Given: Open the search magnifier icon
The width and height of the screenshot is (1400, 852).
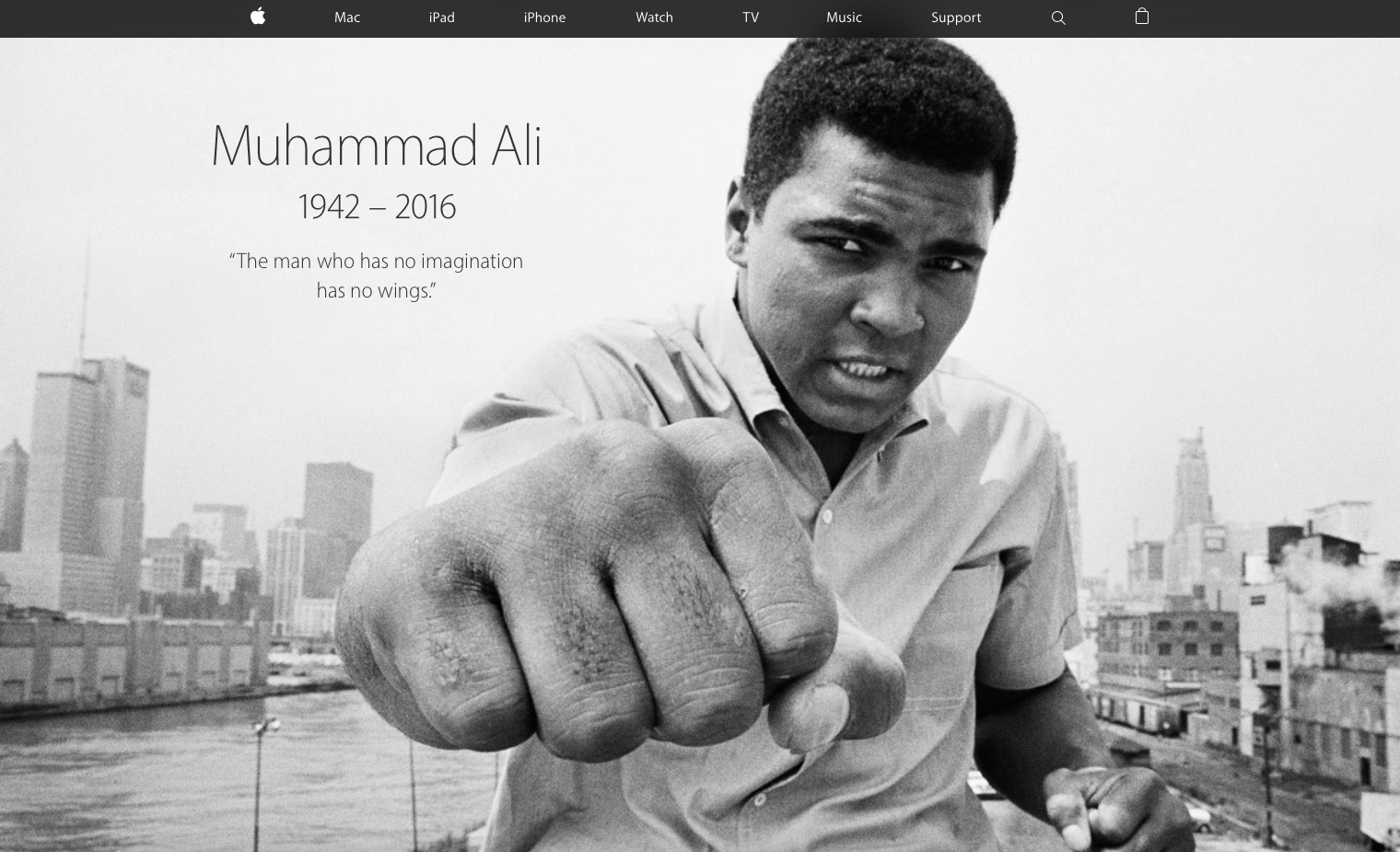Looking at the screenshot, I should click(1058, 18).
